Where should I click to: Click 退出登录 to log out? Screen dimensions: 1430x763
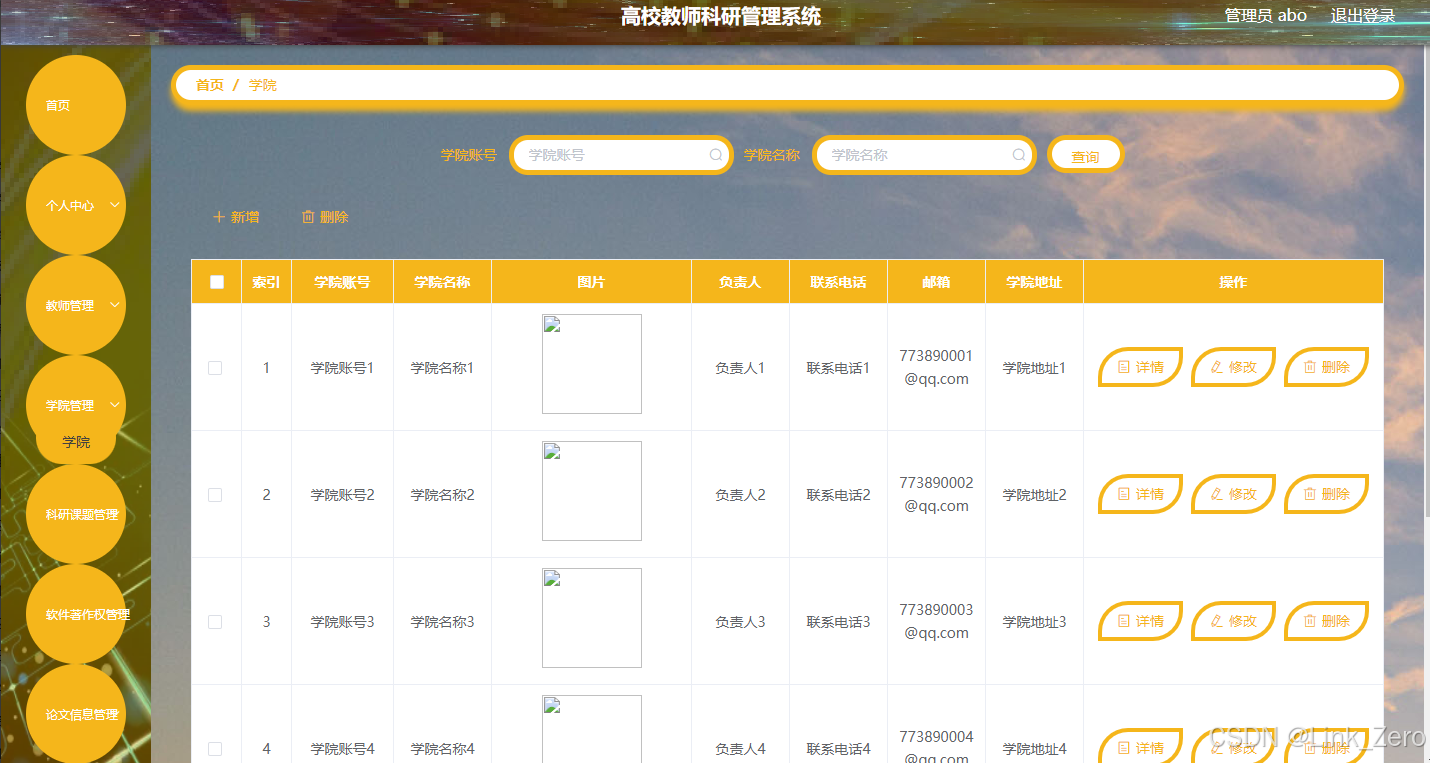tap(1363, 15)
